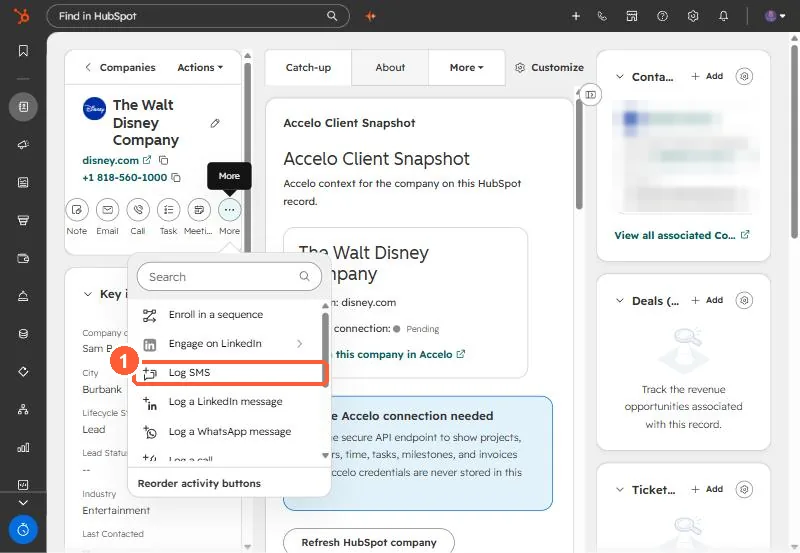The image size is (800, 553).
Task: Click the HubSpot sprocket logo
Action: tap(22, 16)
